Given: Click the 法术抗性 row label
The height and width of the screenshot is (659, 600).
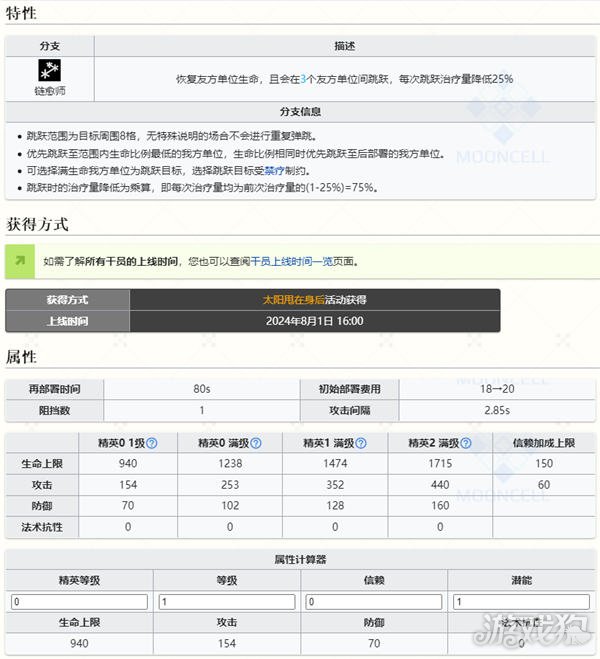Looking at the screenshot, I should pos(42,527).
